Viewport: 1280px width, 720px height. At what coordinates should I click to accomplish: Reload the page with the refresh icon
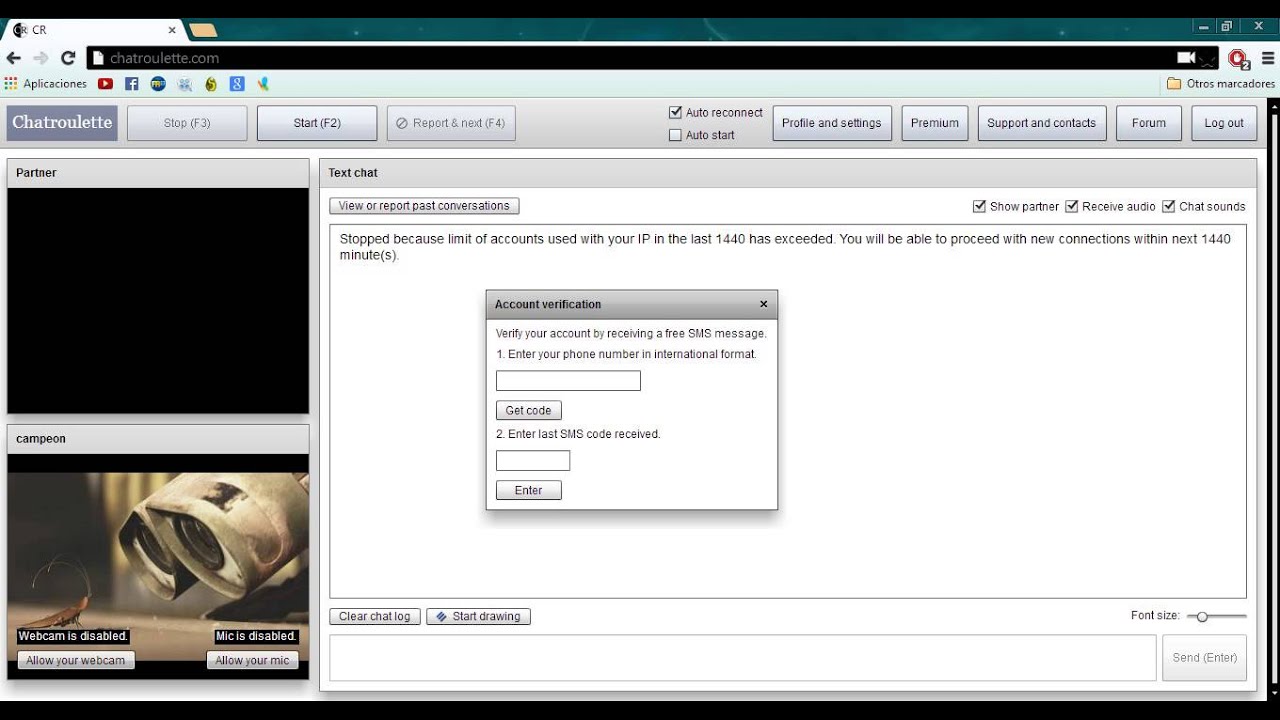pos(68,58)
